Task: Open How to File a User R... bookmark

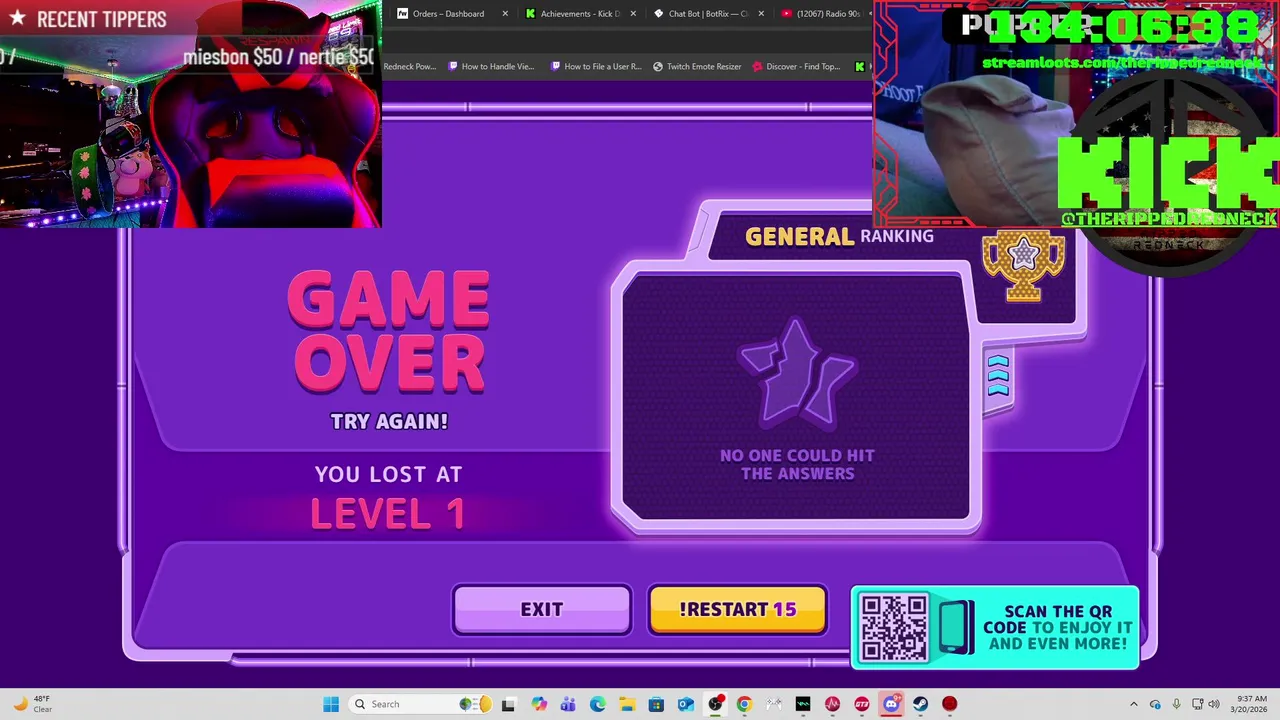Action: [596, 67]
